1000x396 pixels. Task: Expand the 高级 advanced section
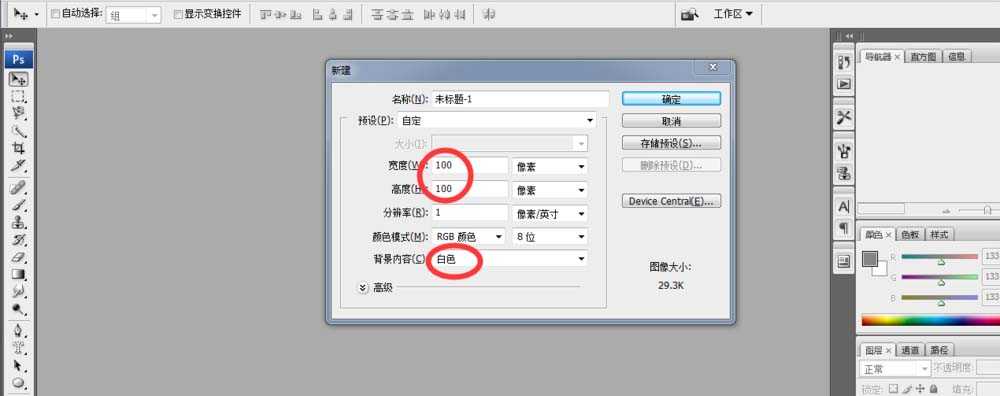(363, 288)
